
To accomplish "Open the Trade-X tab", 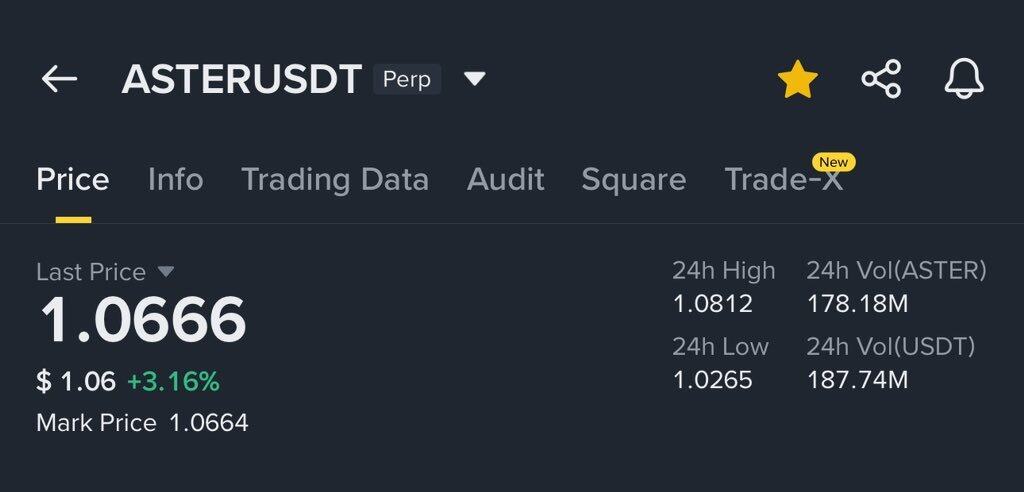I will pos(782,181).
